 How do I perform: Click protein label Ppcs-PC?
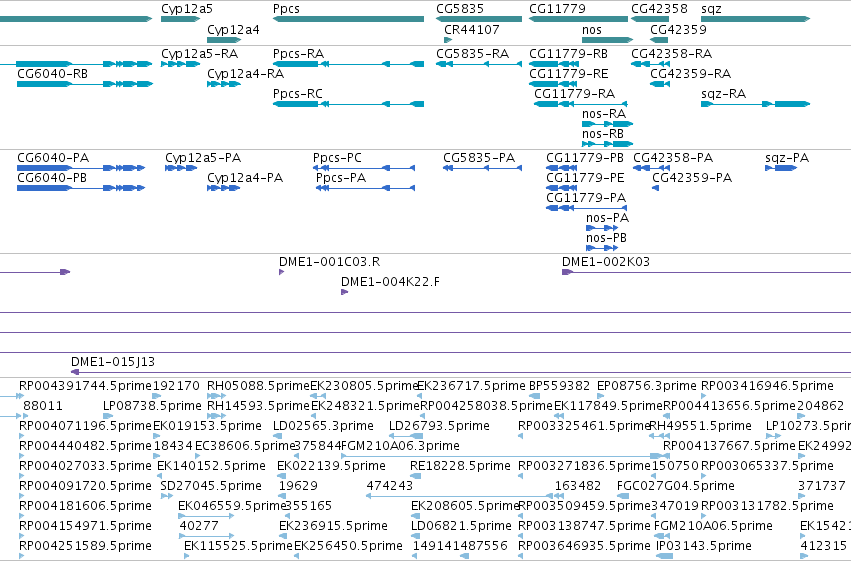point(337,158)
